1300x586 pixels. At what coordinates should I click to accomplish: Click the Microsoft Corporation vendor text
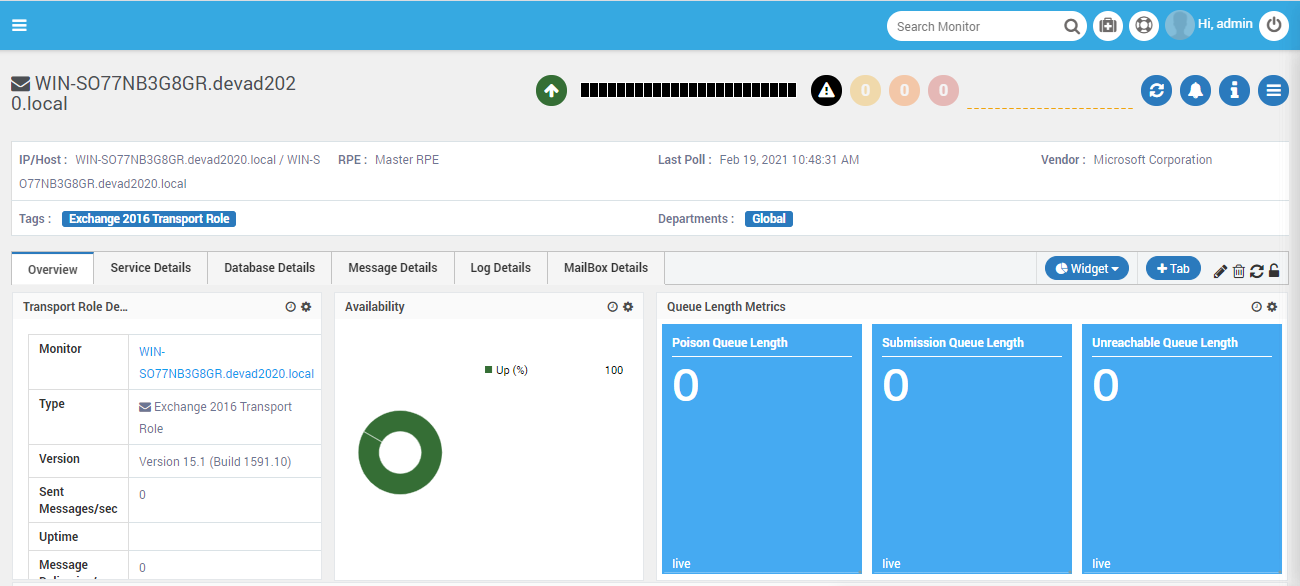coord(1152,160)
